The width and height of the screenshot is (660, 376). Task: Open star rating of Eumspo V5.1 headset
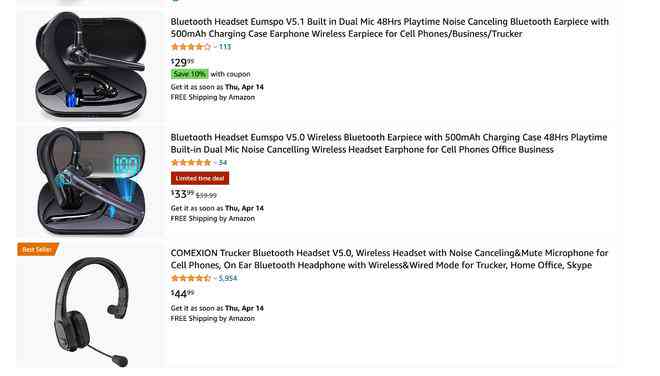coord(191,47)
